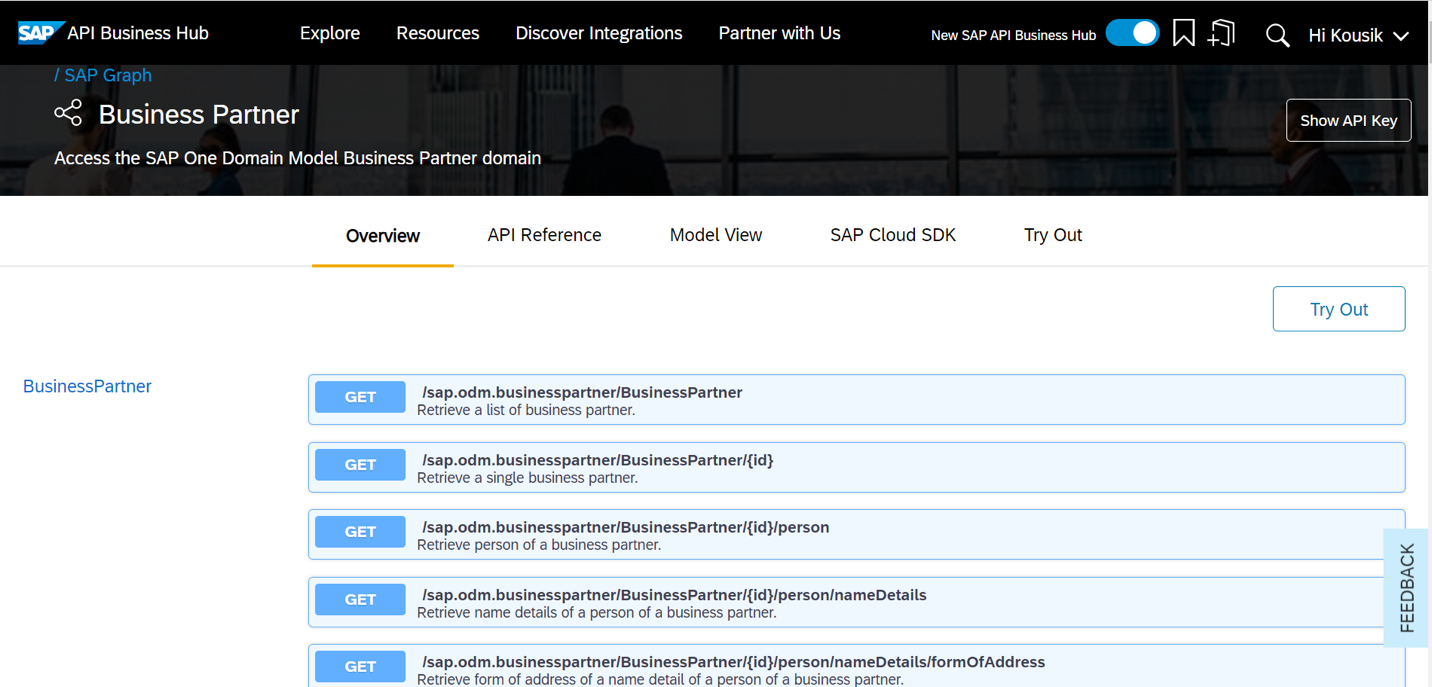Click the SAP logo
Viewport: 1432px width, 687px height.
coord(40,33)
